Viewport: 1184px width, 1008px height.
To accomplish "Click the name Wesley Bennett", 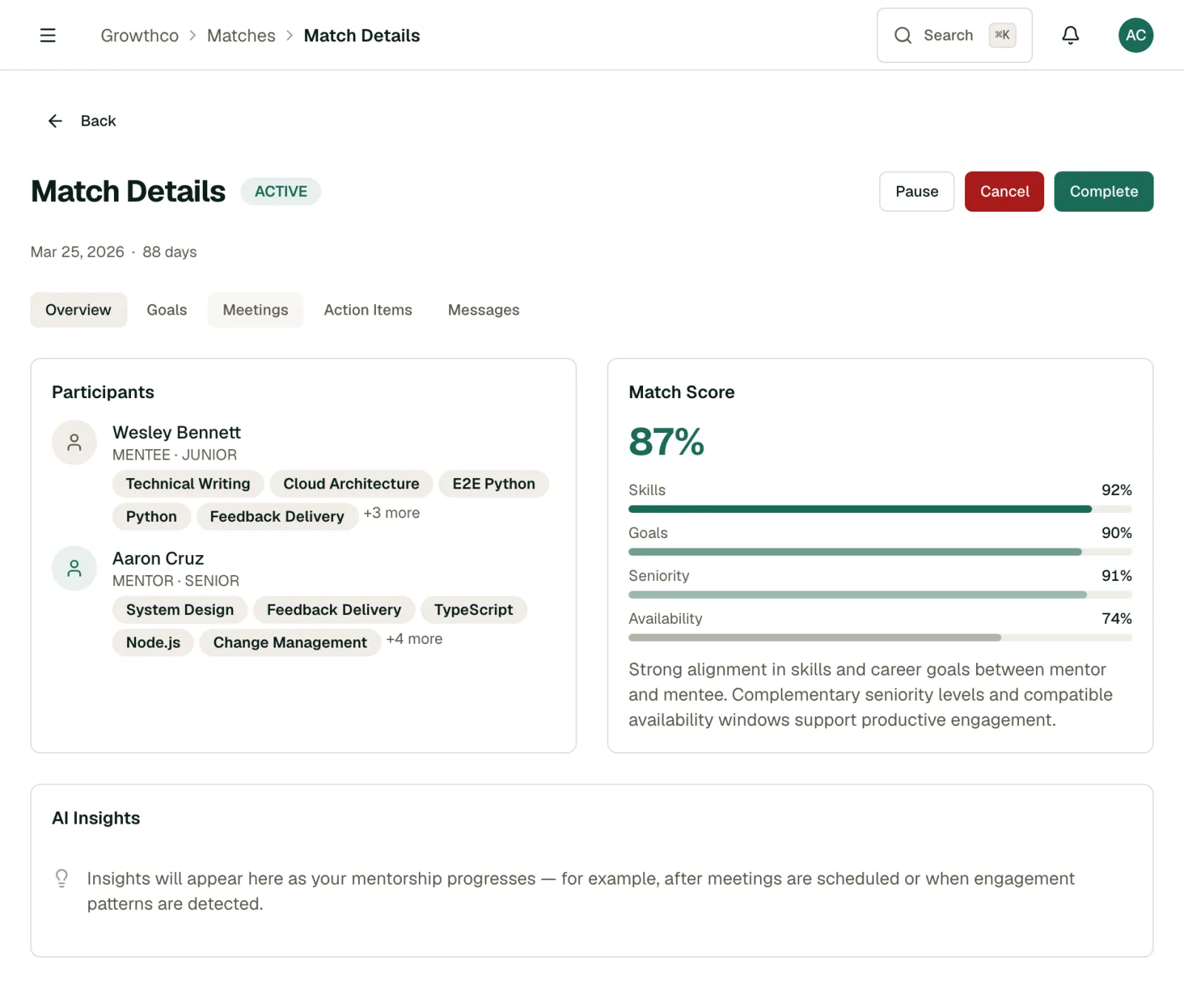I will (176, 432).
